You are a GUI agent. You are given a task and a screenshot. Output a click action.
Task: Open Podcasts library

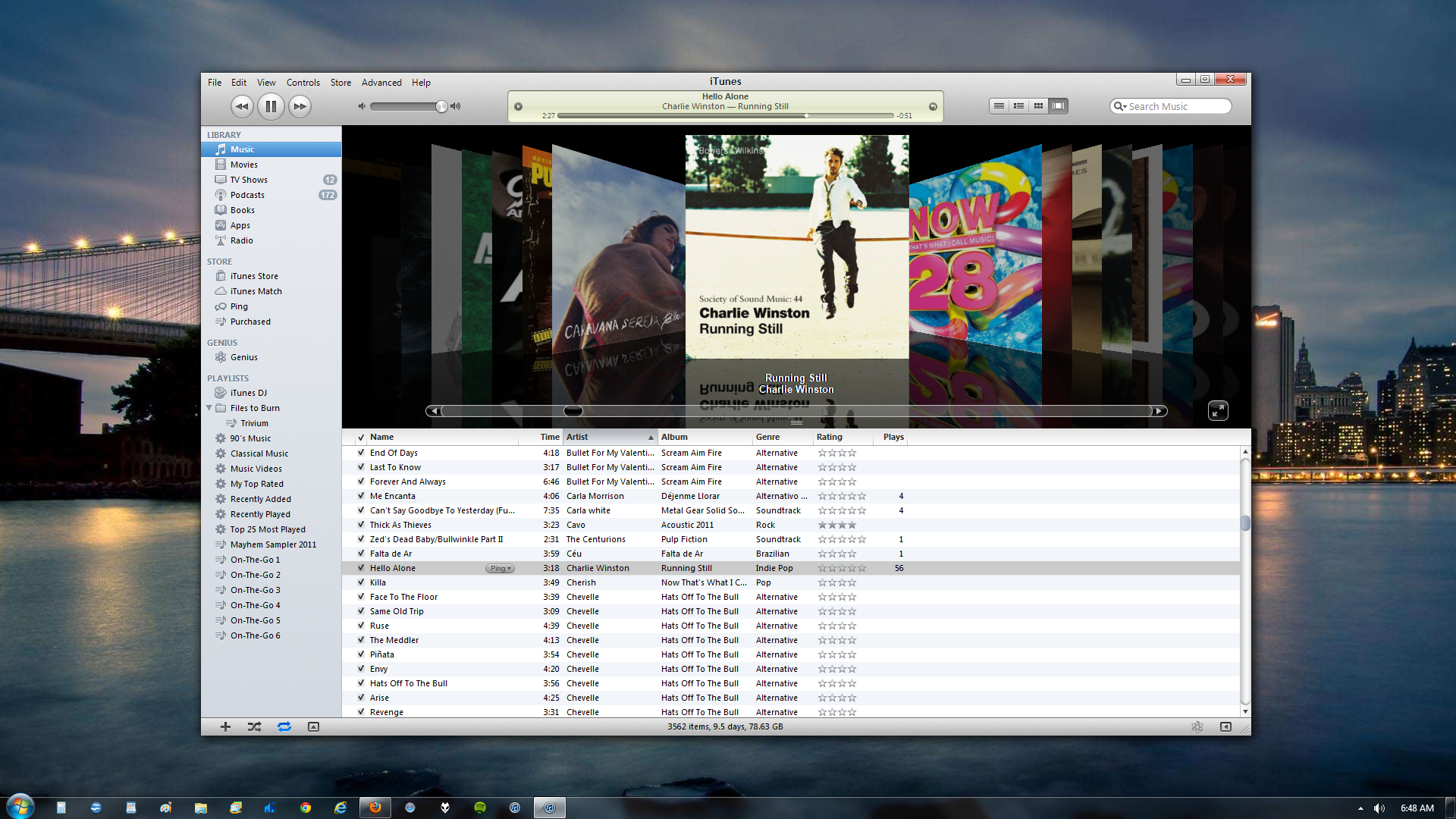[247, 195]
